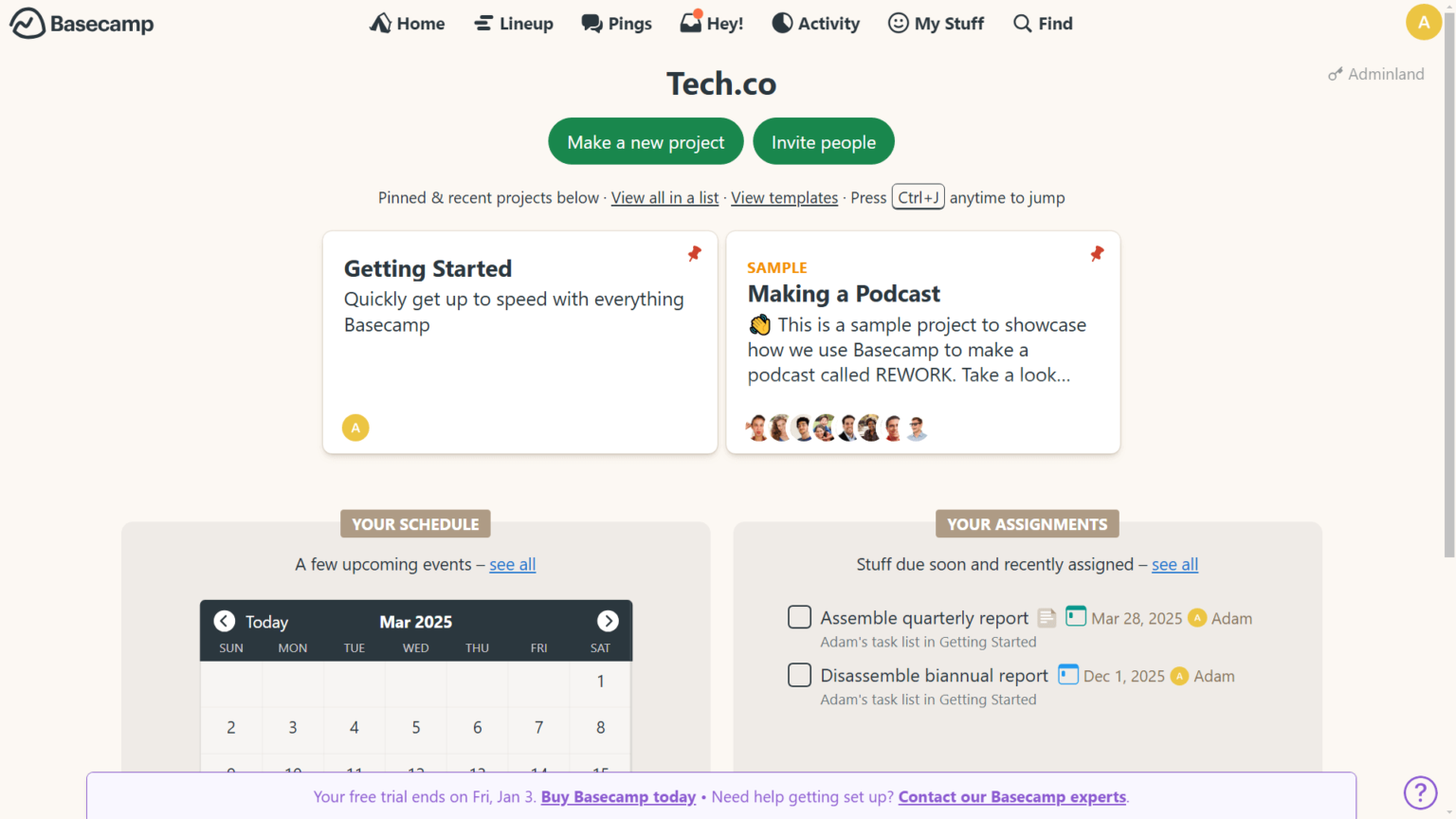1456x819 pixels.
Task: Click the Basecamp logo
Action: tap(81, 23)
